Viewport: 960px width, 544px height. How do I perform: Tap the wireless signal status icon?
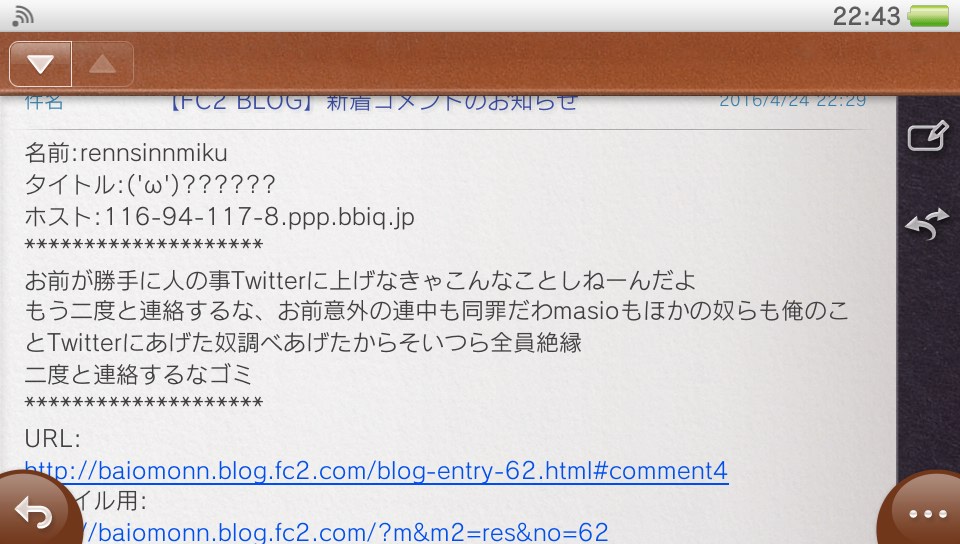click(23, 17)
